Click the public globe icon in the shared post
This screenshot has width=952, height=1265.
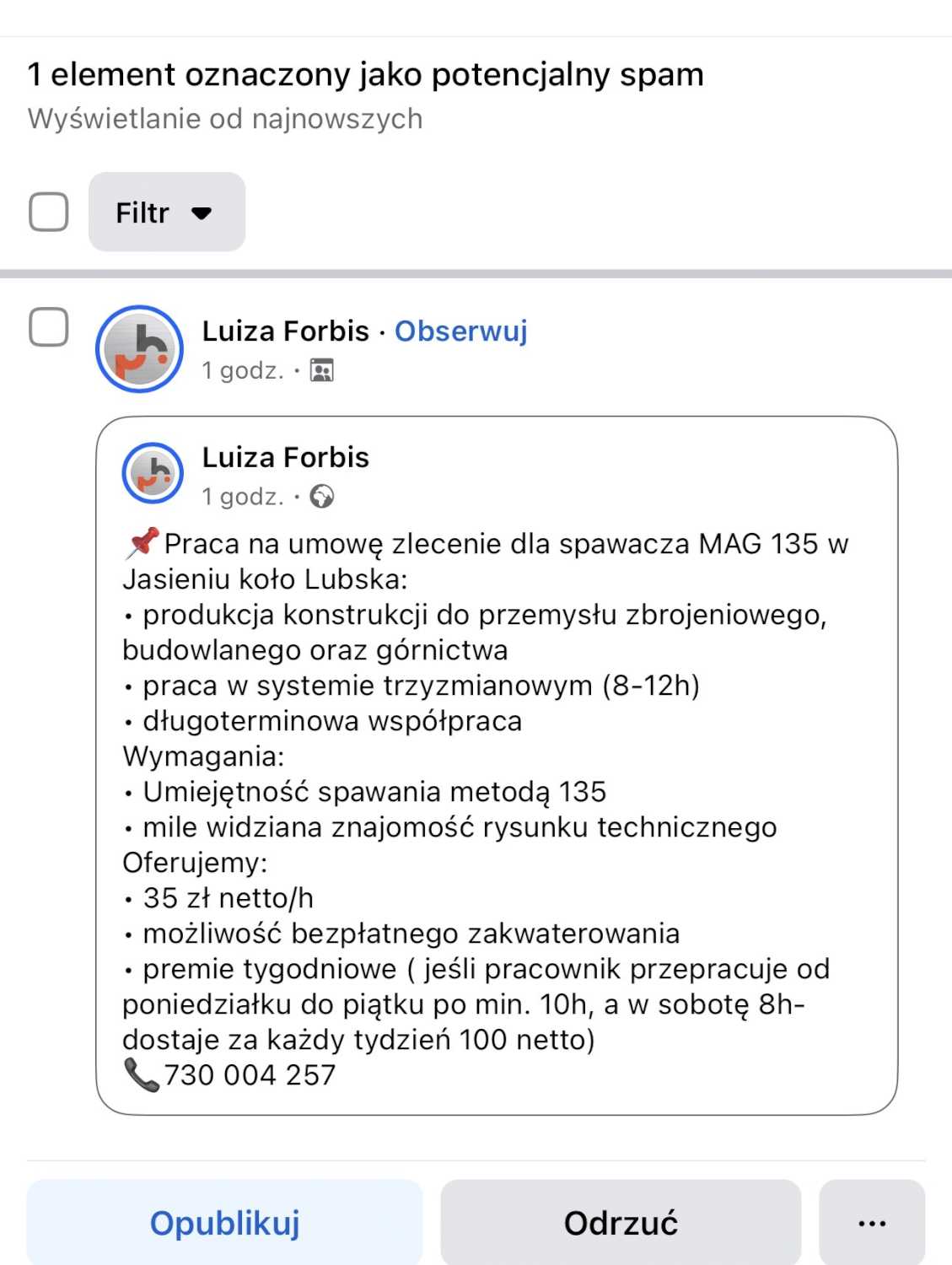coord(321,497)
